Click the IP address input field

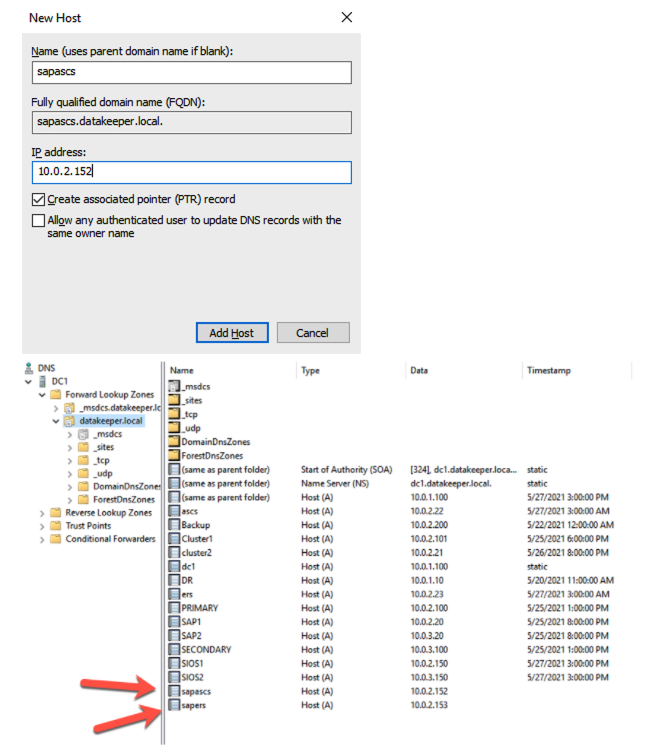point(191,172)
